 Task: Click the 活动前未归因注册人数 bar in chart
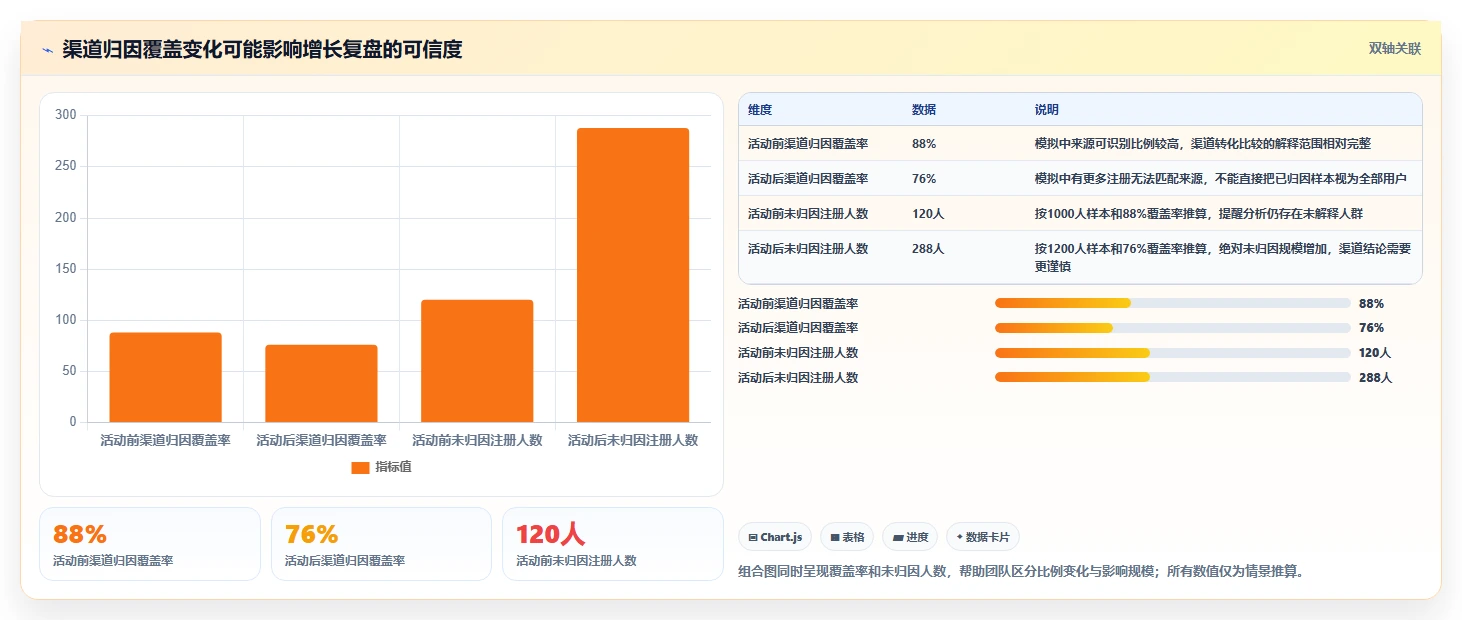pos(477,361)
